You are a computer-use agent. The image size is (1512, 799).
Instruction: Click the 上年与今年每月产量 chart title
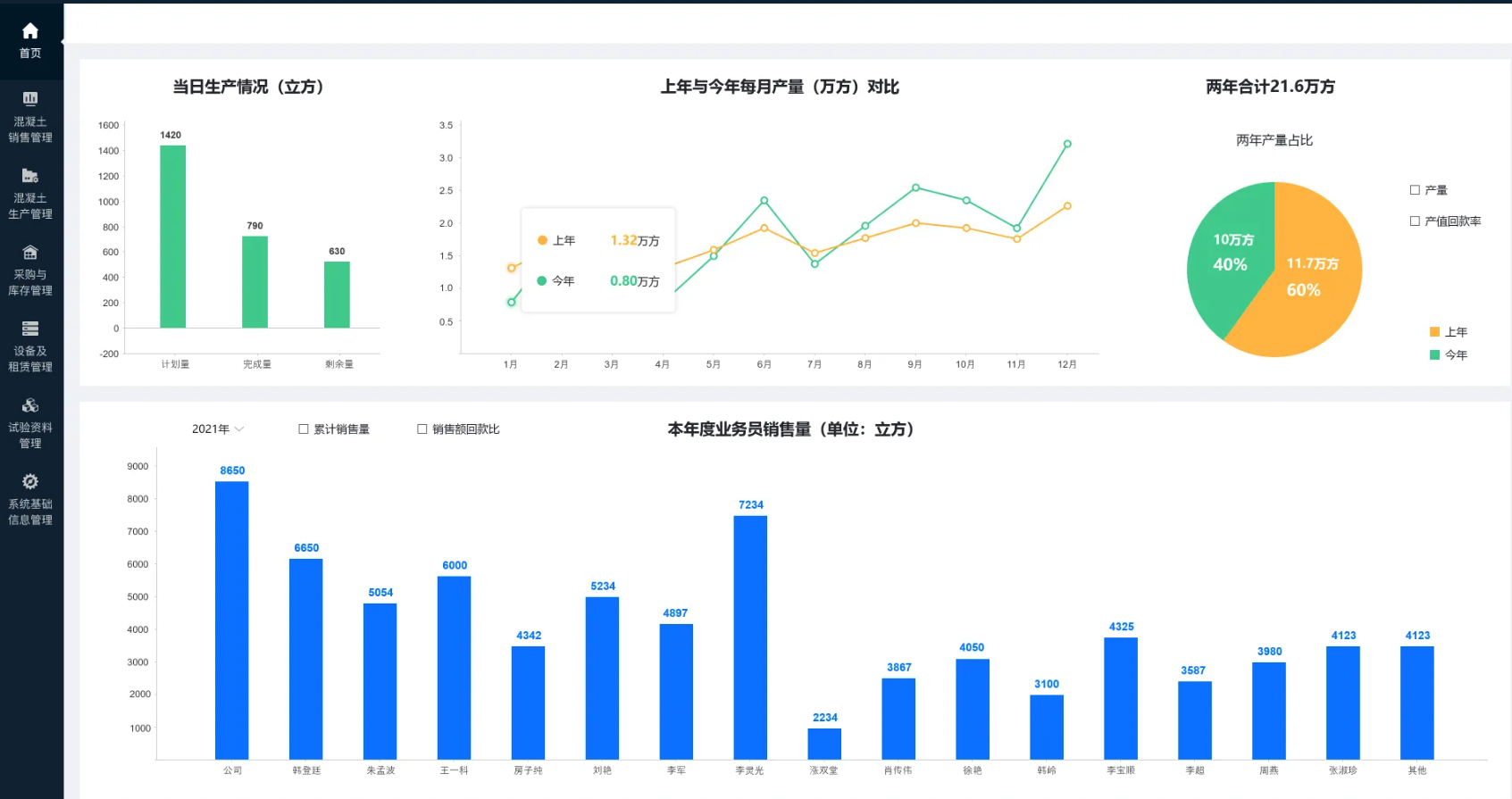click(x=780, y=87)
